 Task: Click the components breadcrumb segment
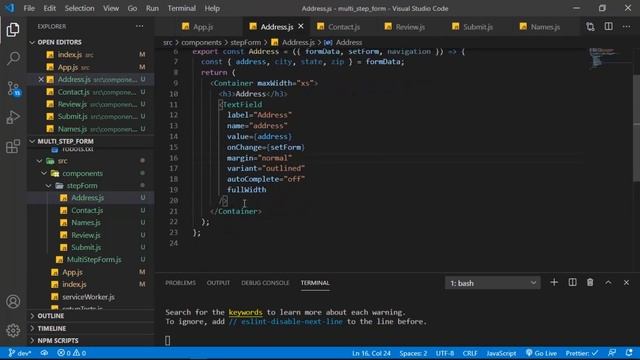[x=201, y=42]
